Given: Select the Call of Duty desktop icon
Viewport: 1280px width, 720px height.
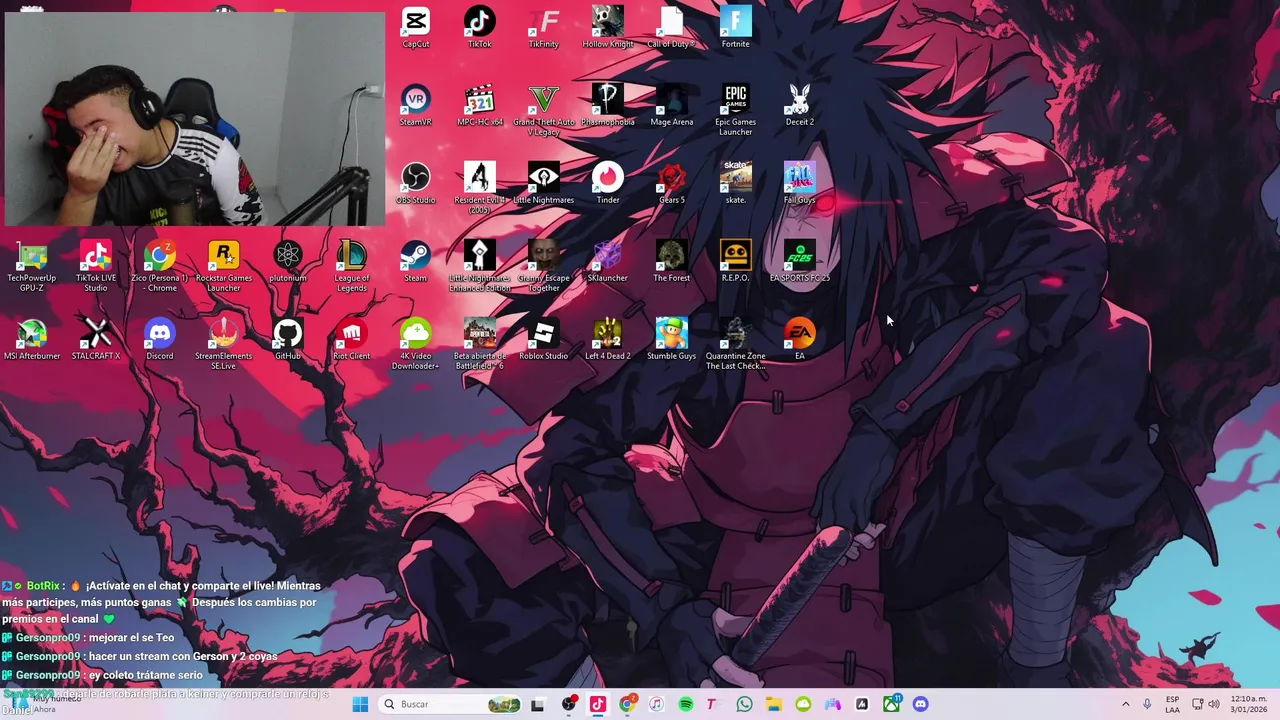Looking at the screenshot, I should point(672,27).
